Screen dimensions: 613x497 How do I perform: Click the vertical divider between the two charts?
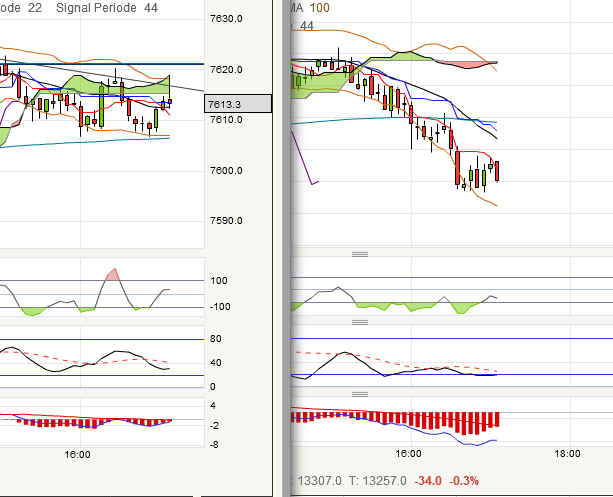pyautogui.click(x=286, y=248)
